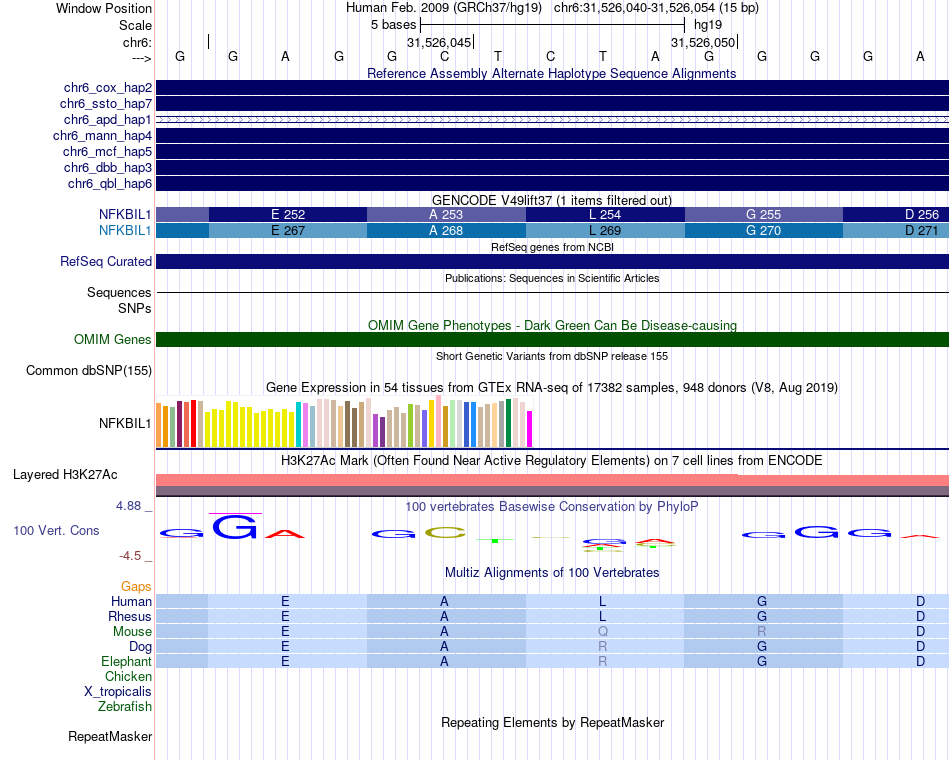Click codon E 267 in light-blue NFKBIL1 transcript
The image size is (950, 760).
coord(288,230)
